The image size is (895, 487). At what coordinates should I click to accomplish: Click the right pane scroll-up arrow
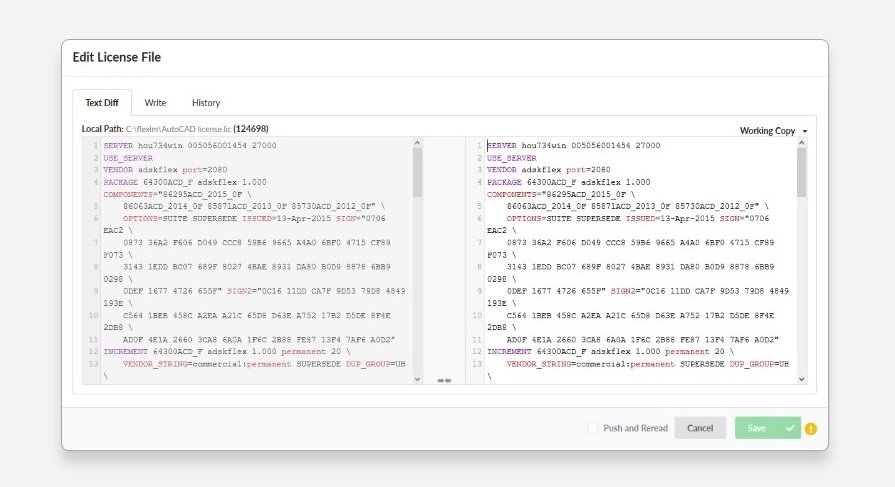[801, 143]
